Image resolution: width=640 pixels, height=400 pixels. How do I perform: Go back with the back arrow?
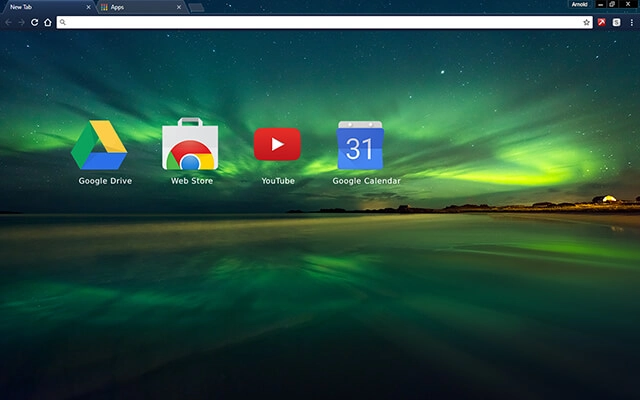coord(9,22)
